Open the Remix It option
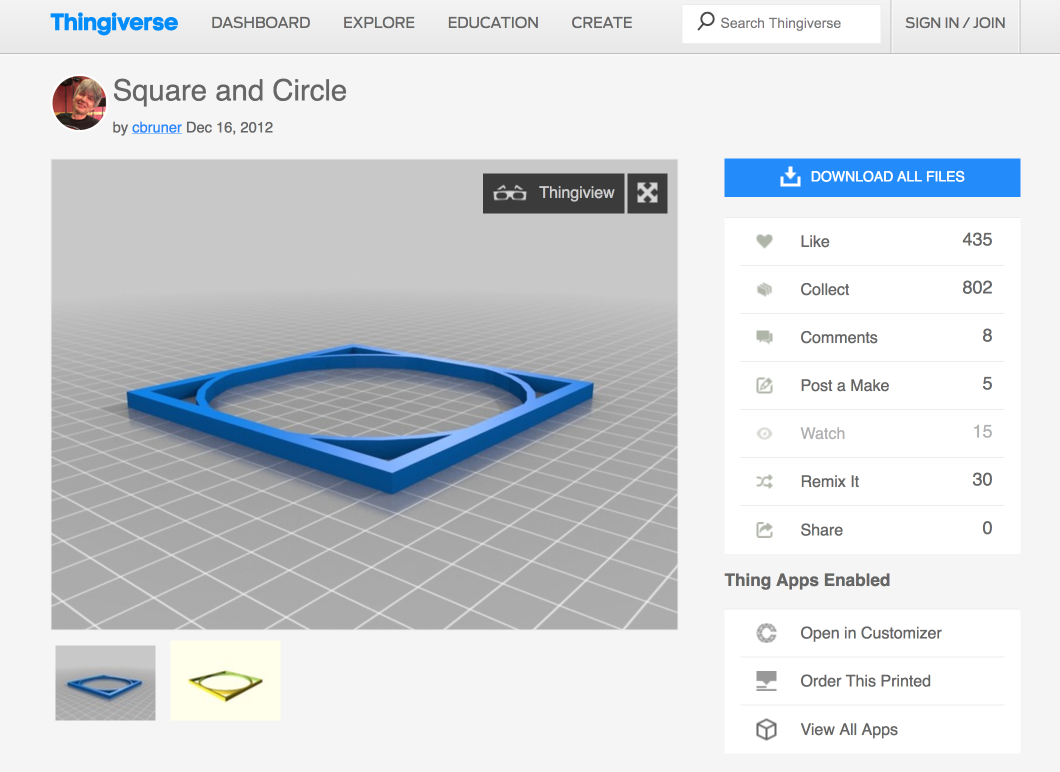 click(829, 481)
